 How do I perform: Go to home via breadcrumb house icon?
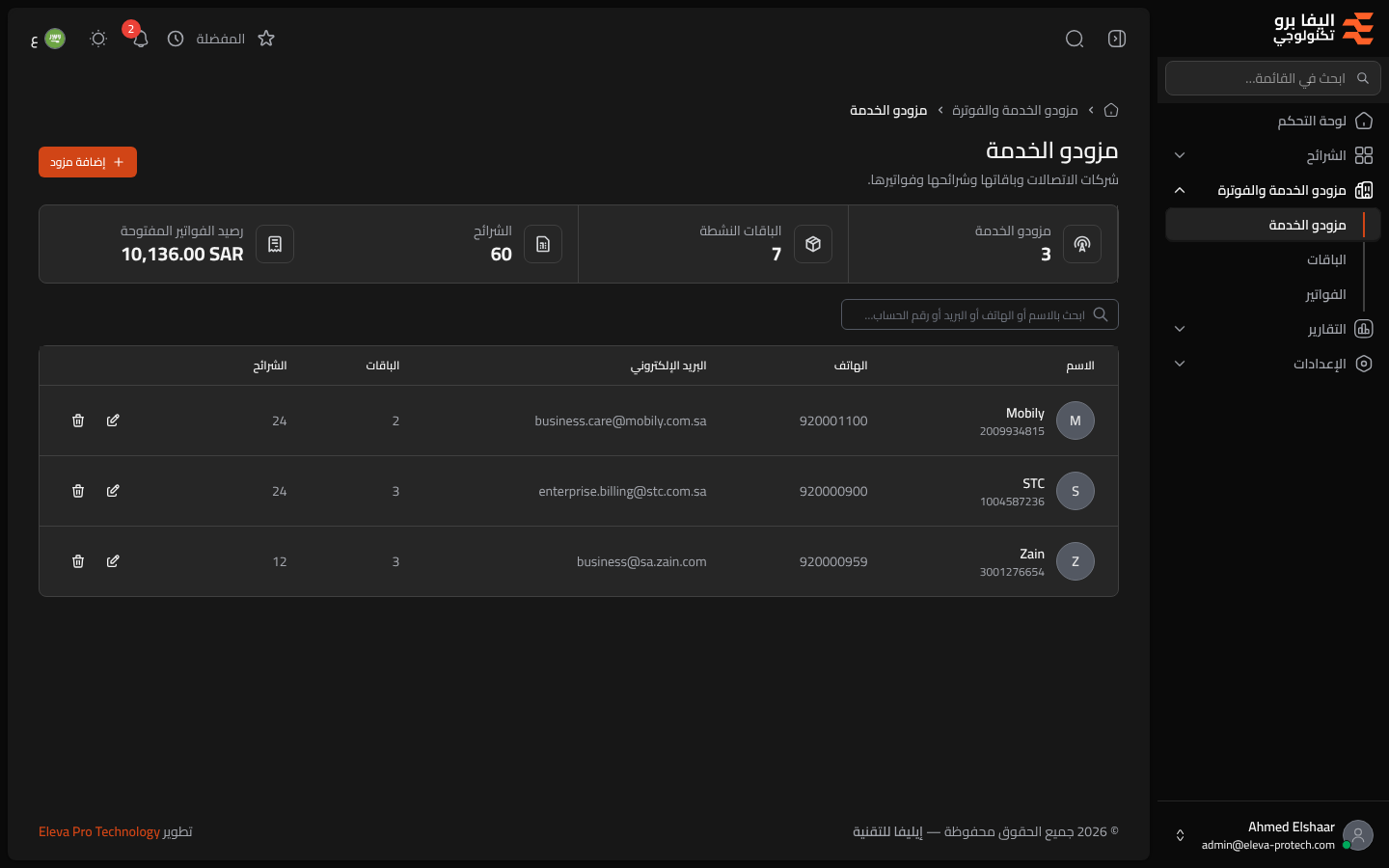pos(1111,110)
